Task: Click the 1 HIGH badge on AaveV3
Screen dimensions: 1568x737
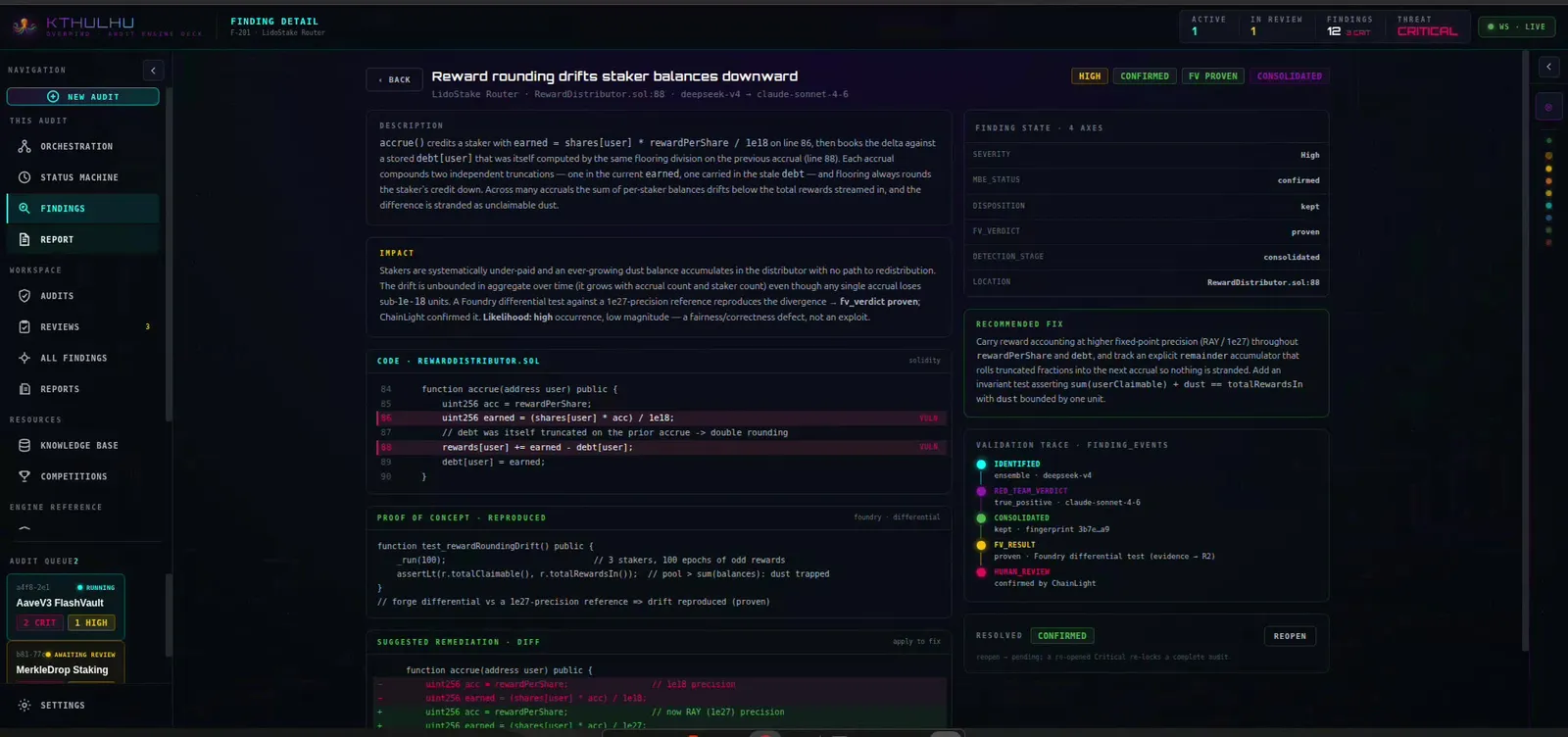Action: tap(91, 623)
